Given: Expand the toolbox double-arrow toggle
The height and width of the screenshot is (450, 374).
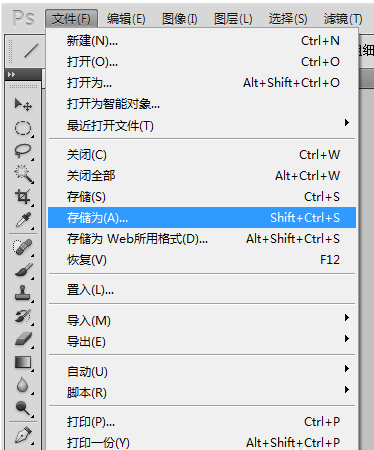Looking at the screenshot, I should point(11,74).
